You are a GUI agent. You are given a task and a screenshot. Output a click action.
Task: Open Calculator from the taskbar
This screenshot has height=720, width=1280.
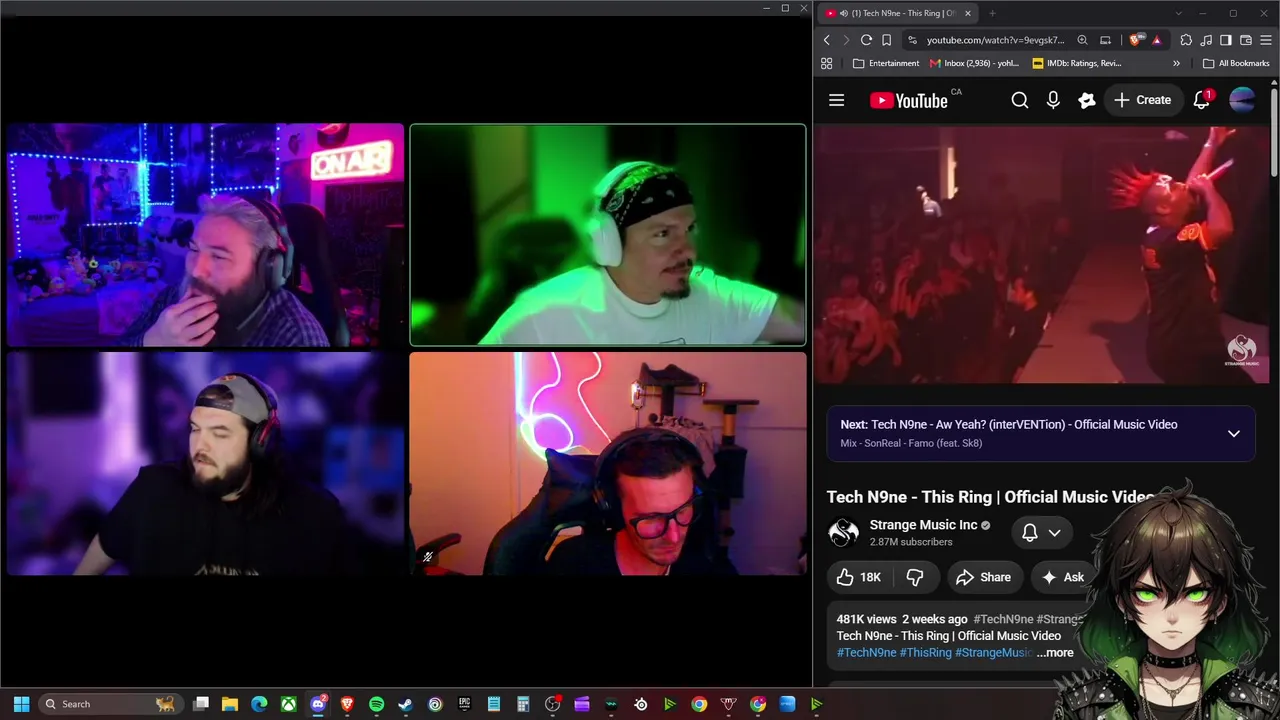(x=523, y=704)
